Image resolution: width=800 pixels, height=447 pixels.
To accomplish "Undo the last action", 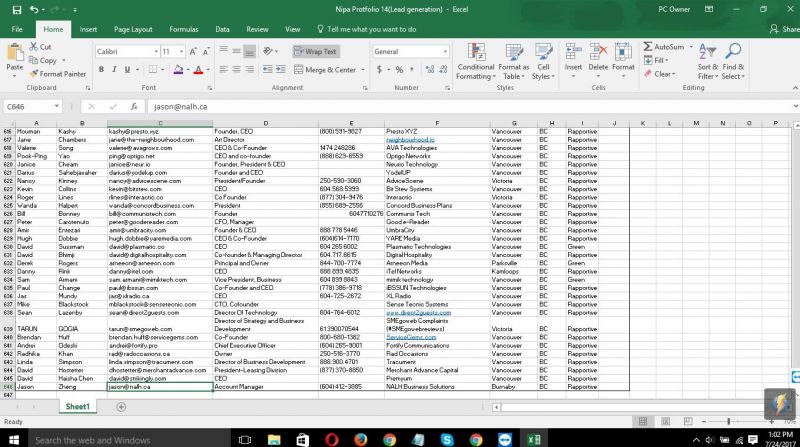I will (34, 10).
